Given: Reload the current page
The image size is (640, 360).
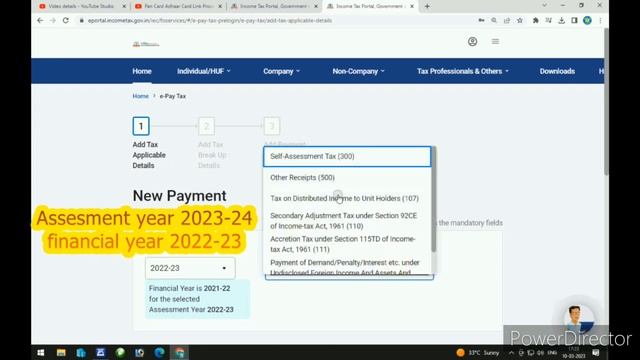Looking at the screenshot, I should tap(66, 20).
